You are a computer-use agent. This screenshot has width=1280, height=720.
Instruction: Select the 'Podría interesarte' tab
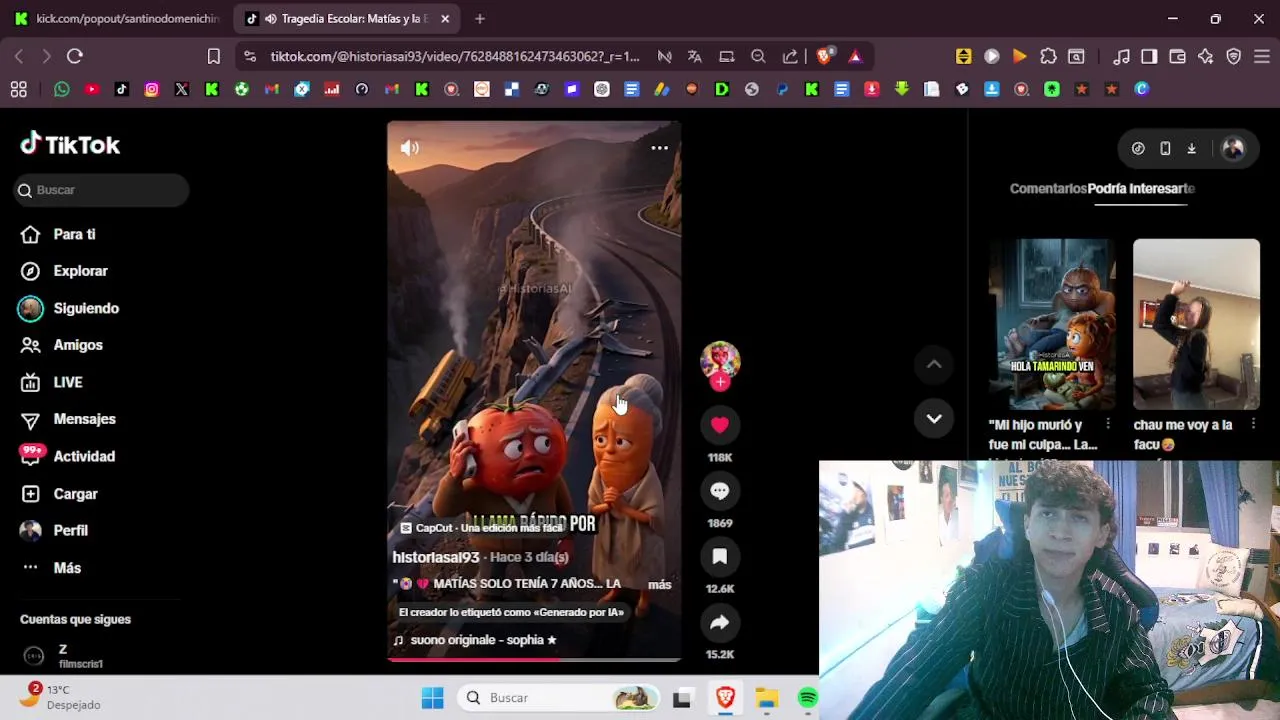click(1141, 188)
